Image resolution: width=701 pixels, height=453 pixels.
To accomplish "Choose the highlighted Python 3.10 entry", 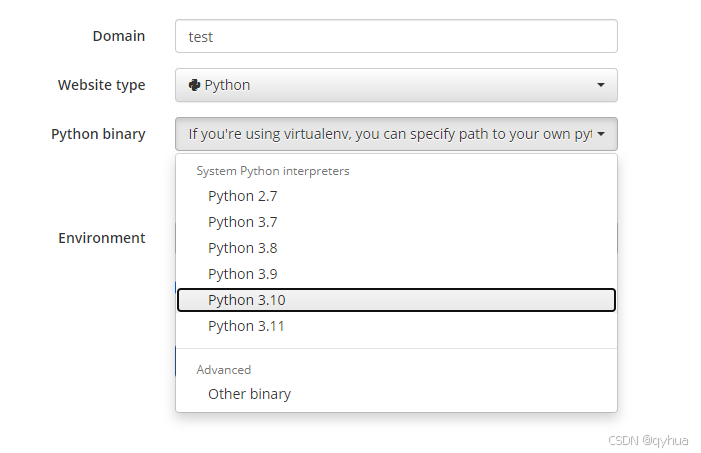I will click(246, 300).
